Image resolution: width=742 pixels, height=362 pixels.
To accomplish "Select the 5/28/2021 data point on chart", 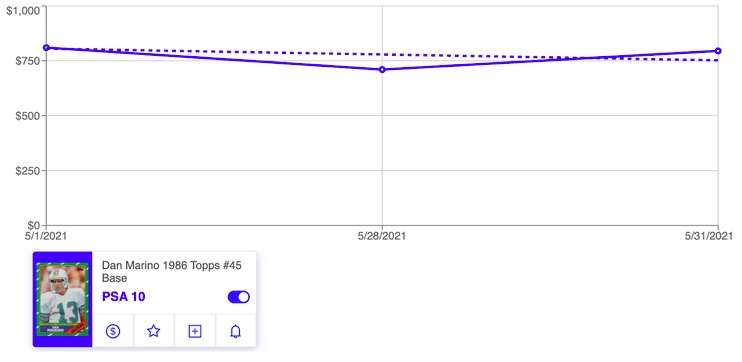I will tap(382, 70).
